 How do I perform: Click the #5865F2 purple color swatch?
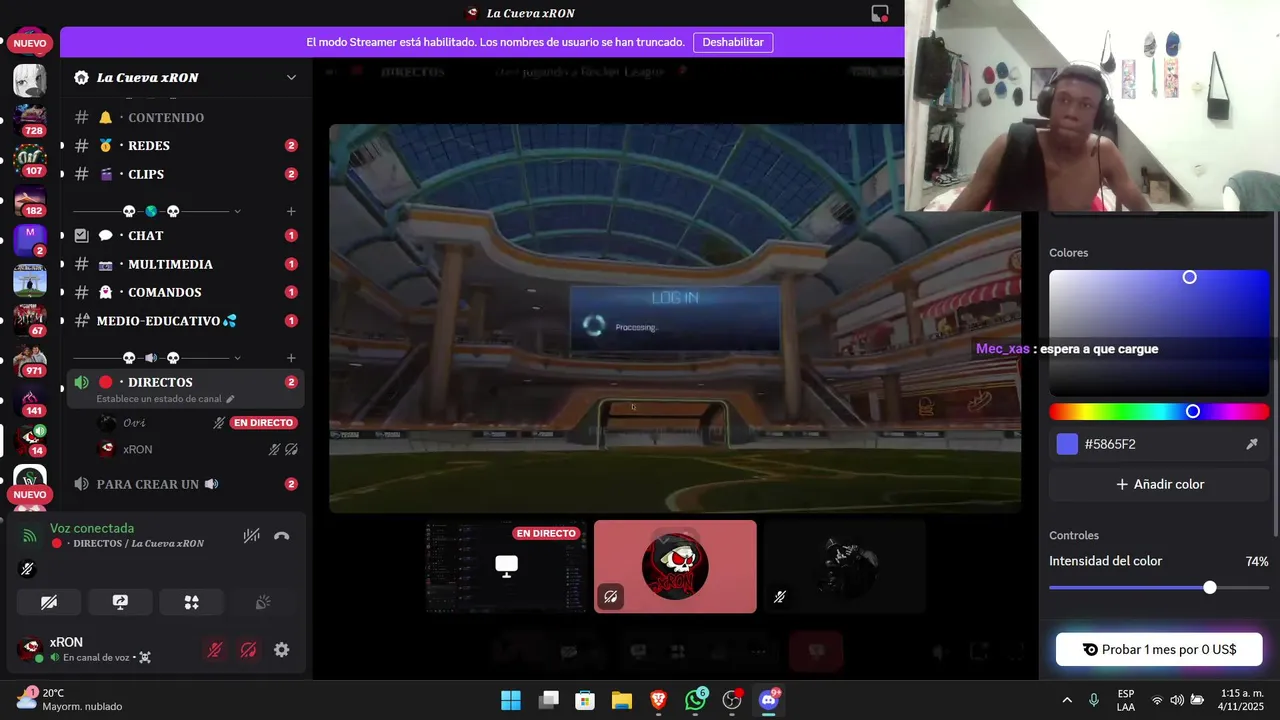[1067, 444]
